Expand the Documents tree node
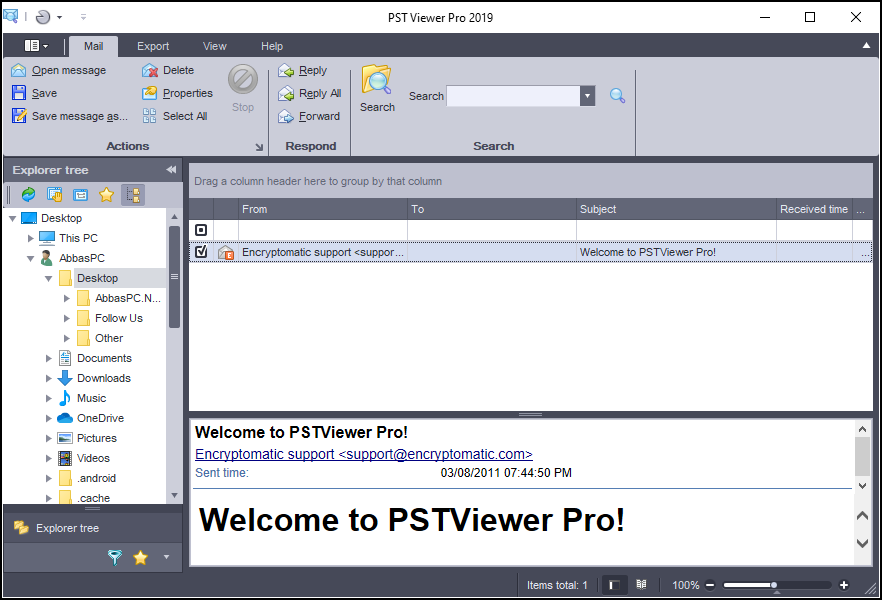Viewport: 882px width, 600px height. click(48, 358)
